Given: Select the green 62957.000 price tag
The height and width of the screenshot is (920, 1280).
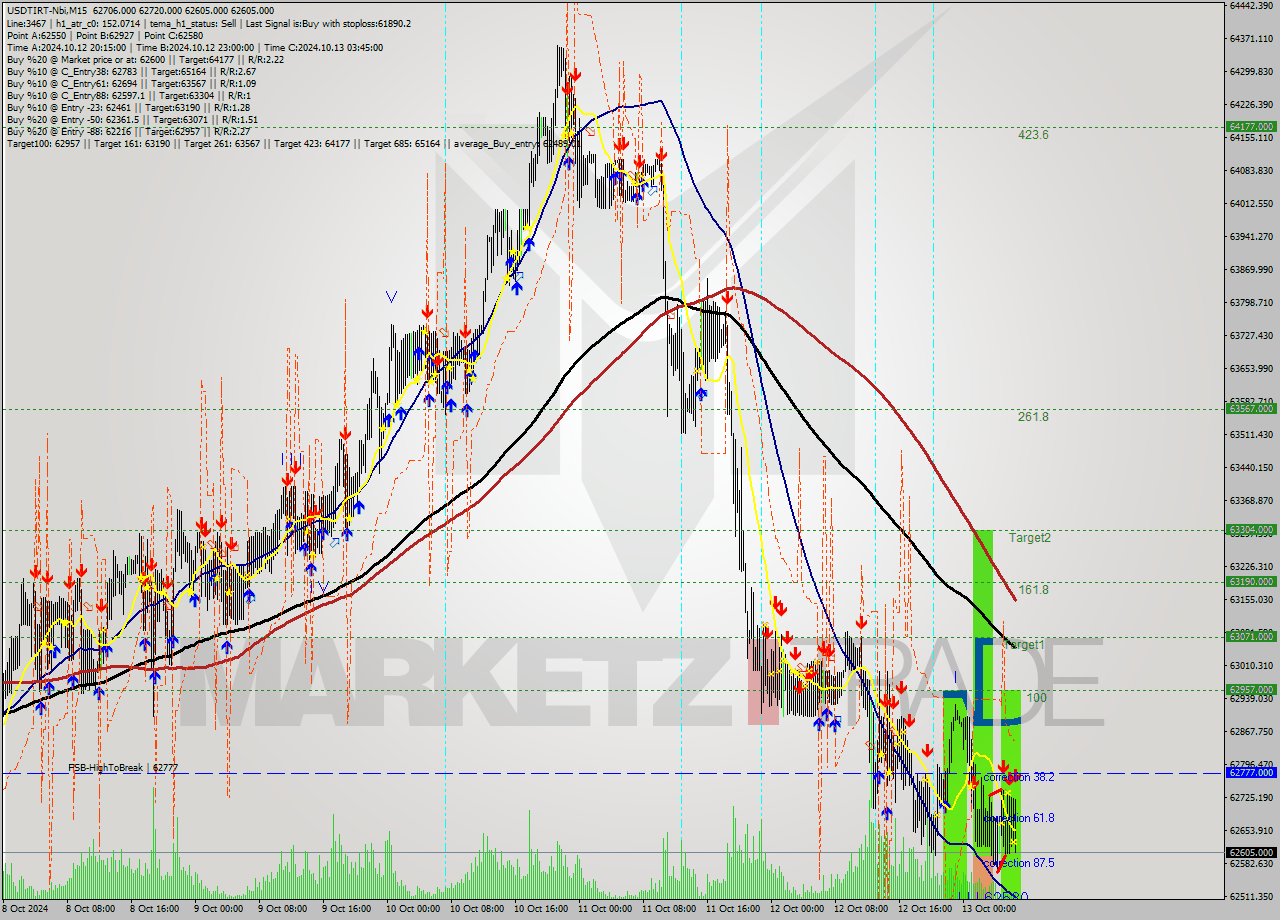Looking at the screenshot, I should [x=1250, y=690].
